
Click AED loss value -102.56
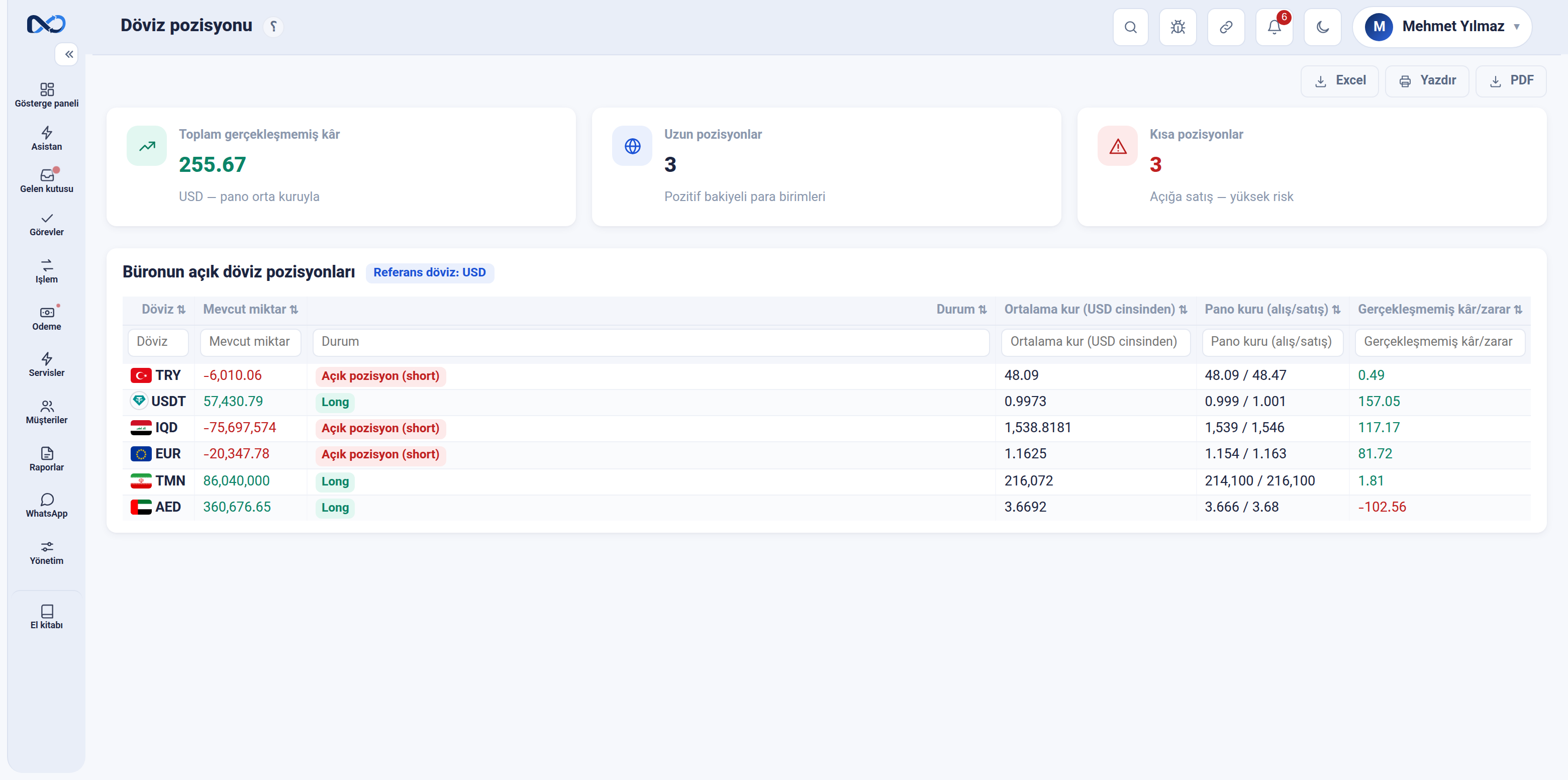pyautogui.click(x=1382, y=507)
